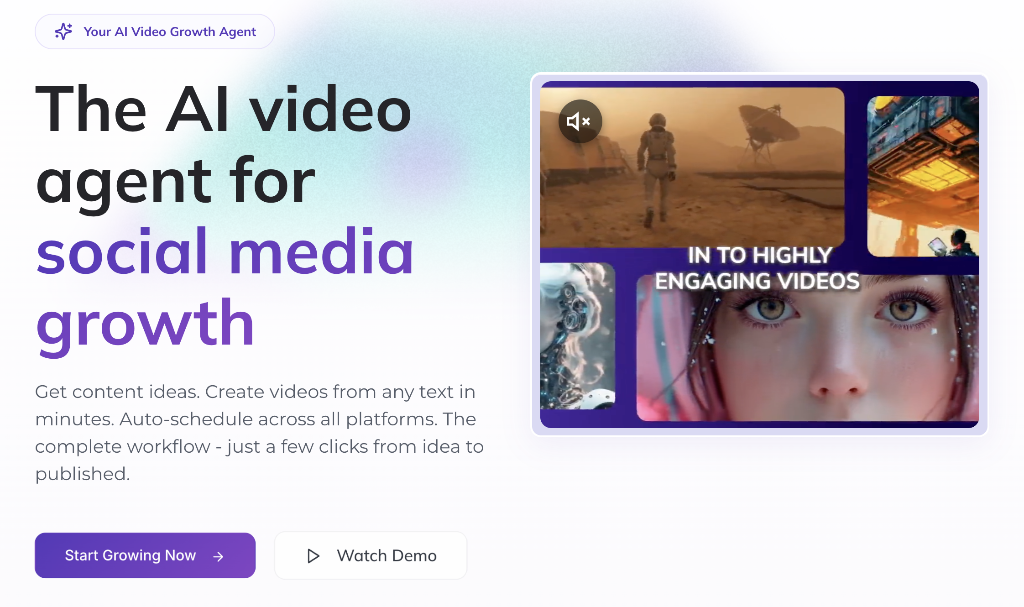Click the speaker-off icon on the astronaut clip
1024x607 pixels.
tap(579, 121)
